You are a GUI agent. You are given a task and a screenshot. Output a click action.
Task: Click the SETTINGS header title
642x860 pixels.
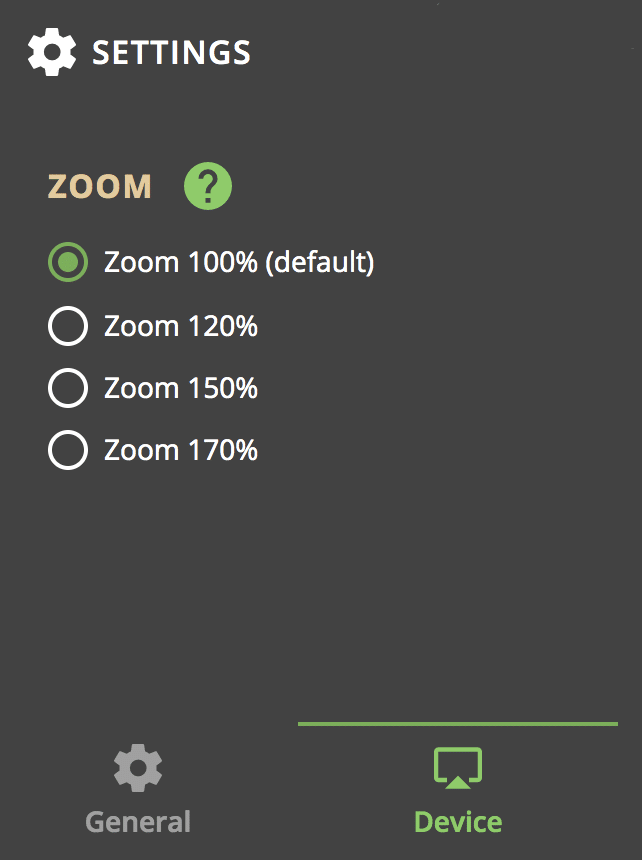pyautogui.click(x=171, y=53)
